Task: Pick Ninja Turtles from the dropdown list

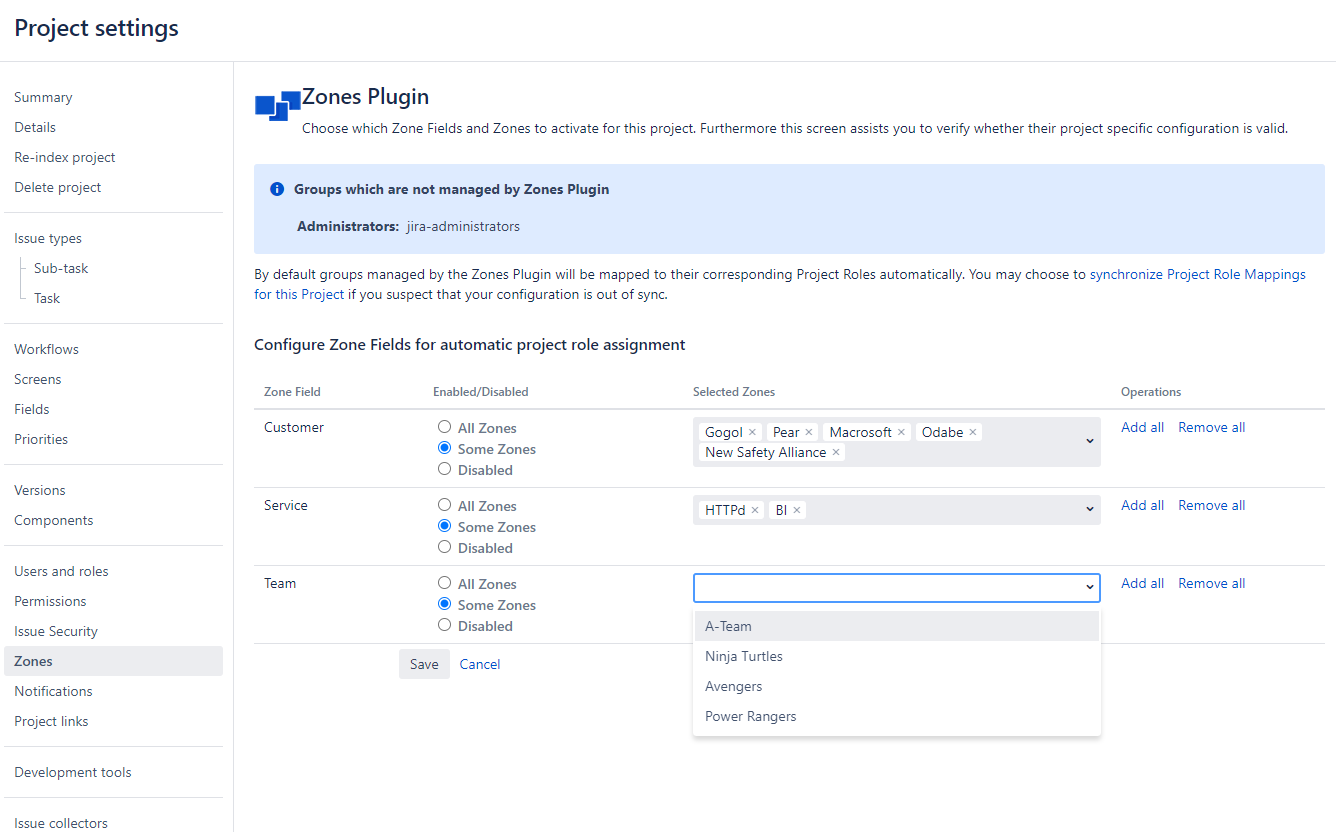Action: [744, 657]
